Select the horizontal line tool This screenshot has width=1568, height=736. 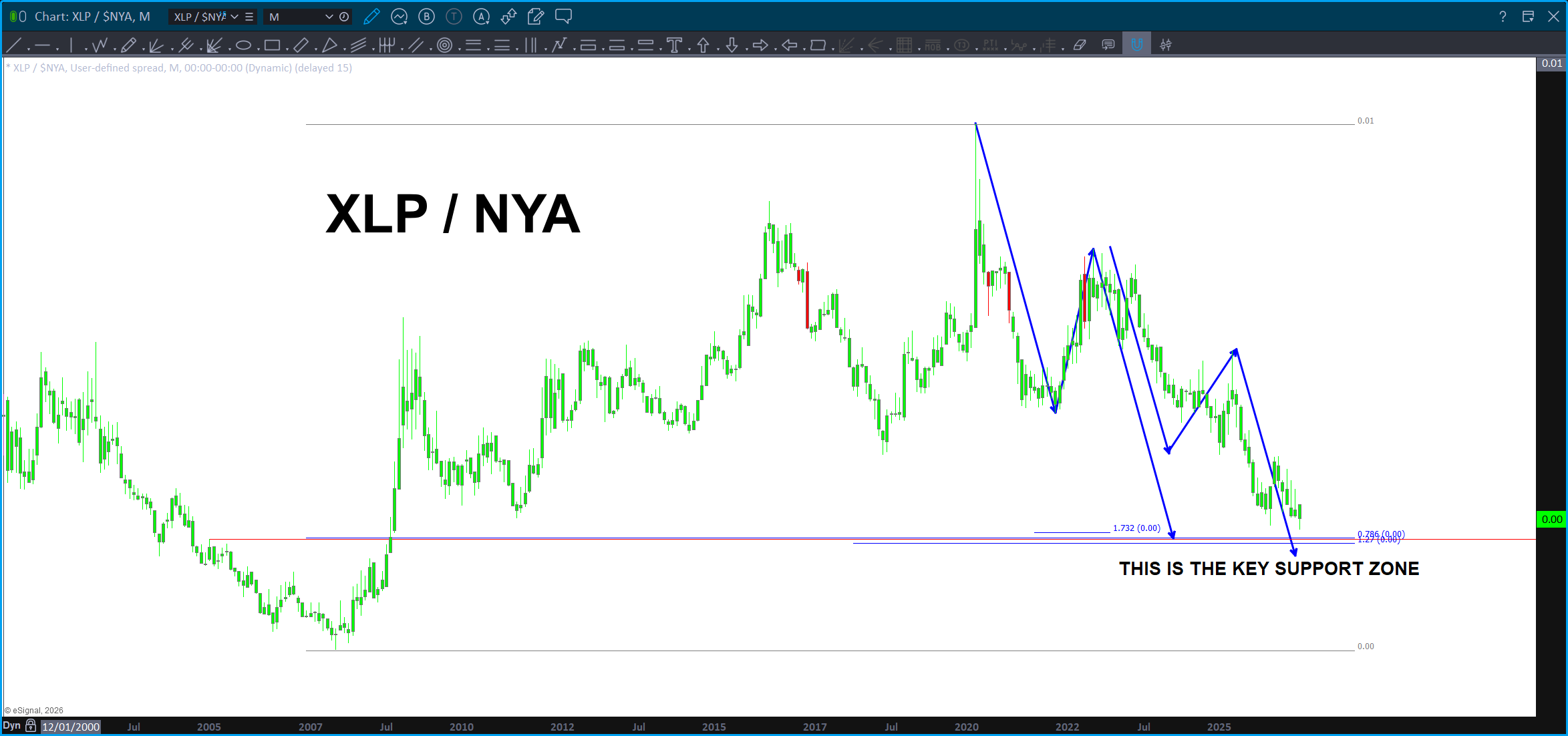[x=43, y=45]
